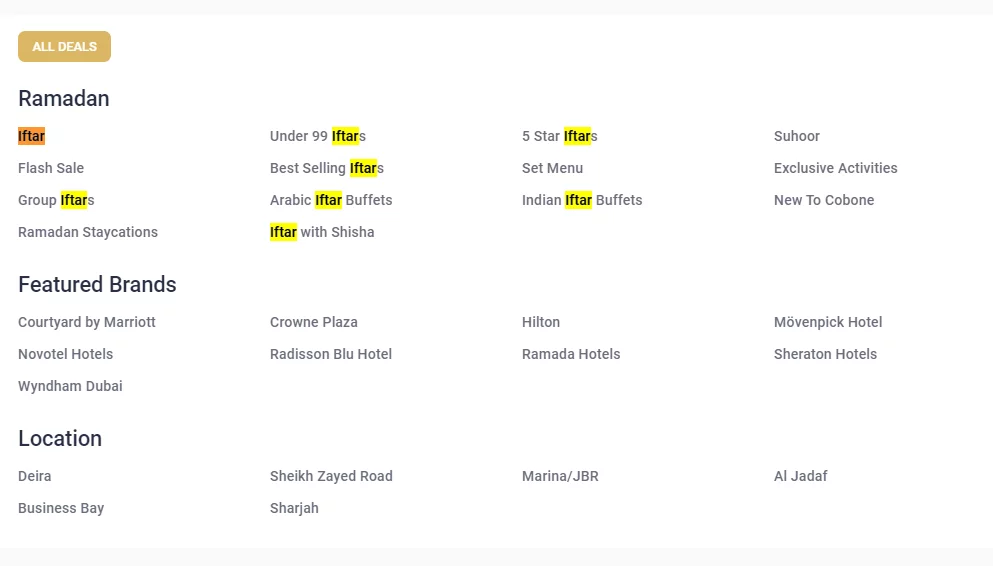View Radisson Blu Hotel deals

pos(331,355)
